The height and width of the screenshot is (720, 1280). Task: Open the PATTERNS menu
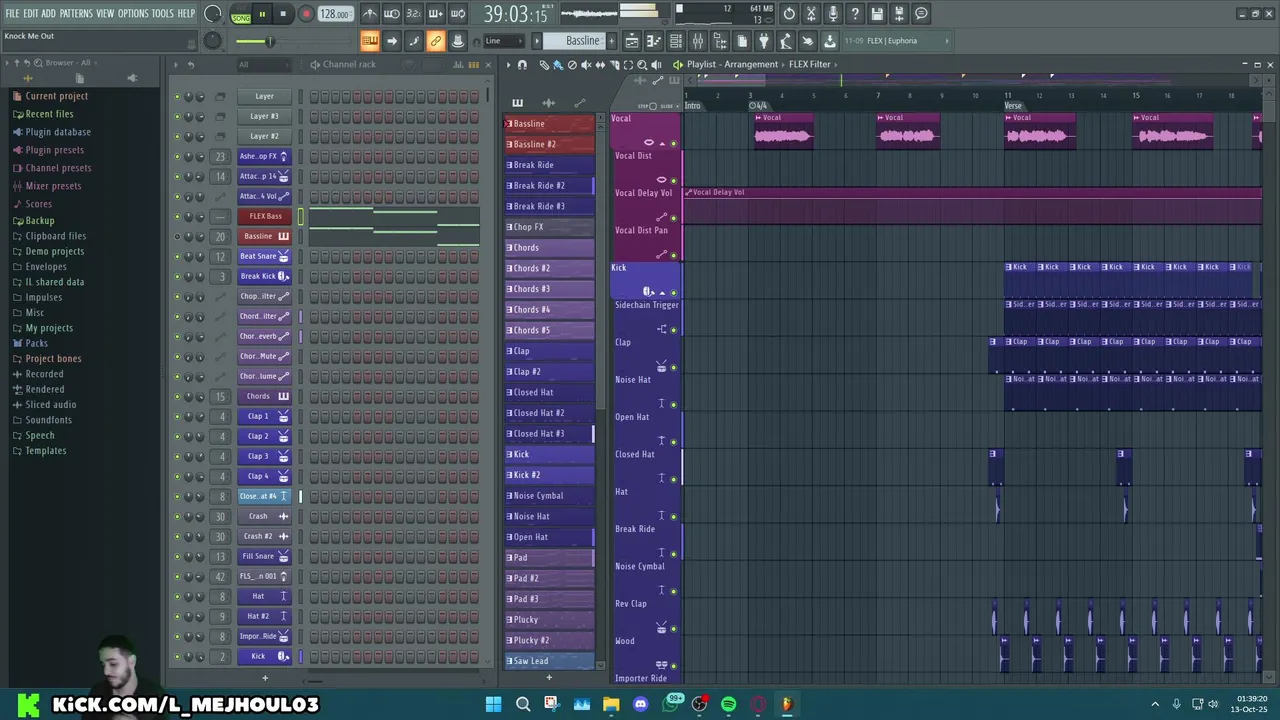point(76,14)
